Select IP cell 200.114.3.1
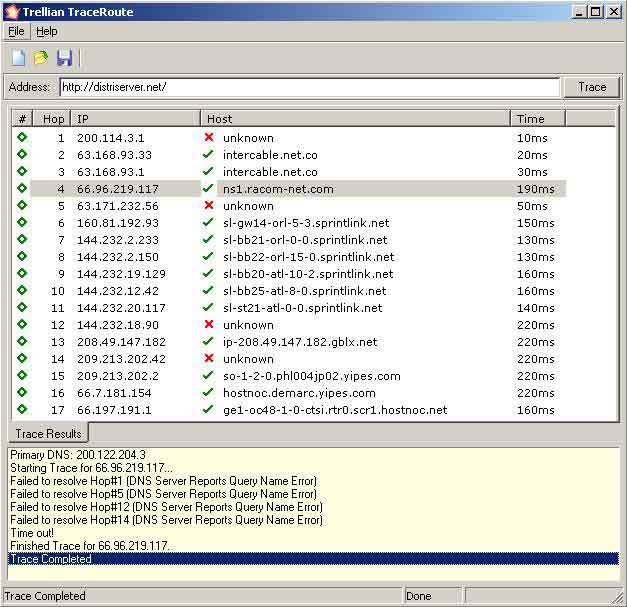Screen dimensions: 627x607 click(110, 138)
